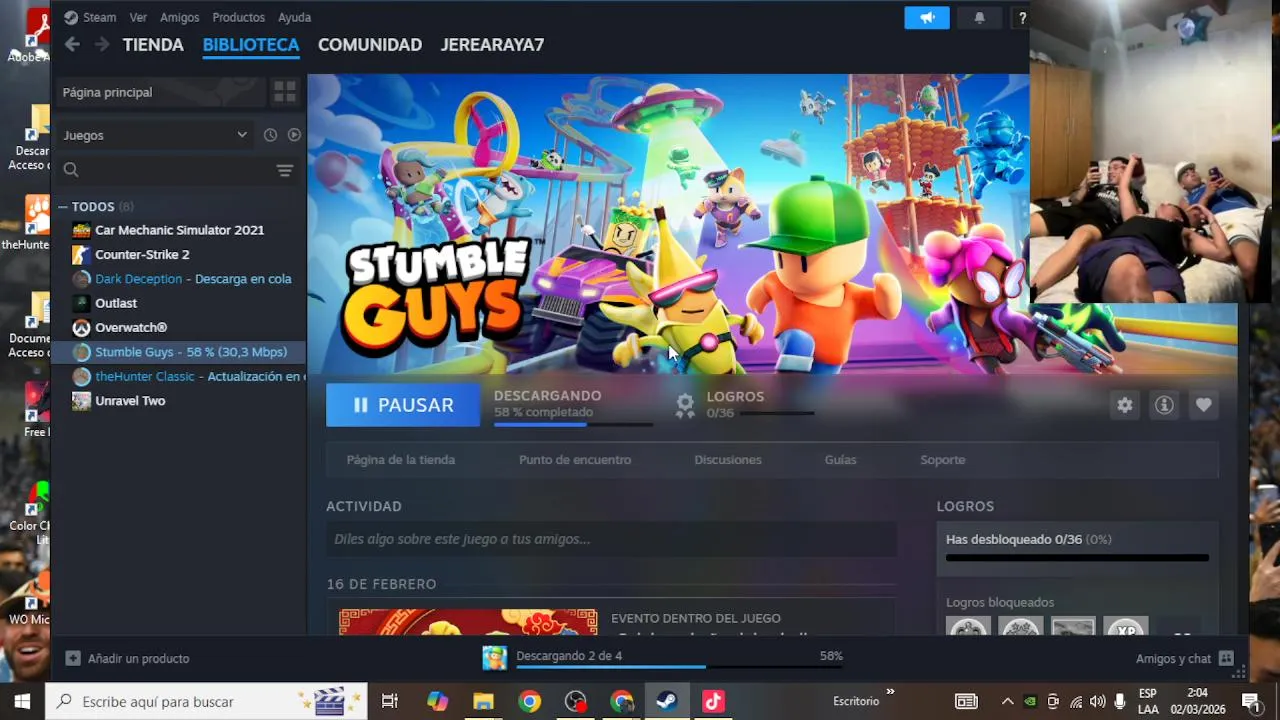Viewport: 1280px width, 720px height.
Task: Filter the game list to ready-to-play games
Action: click(x=294, y=135)
